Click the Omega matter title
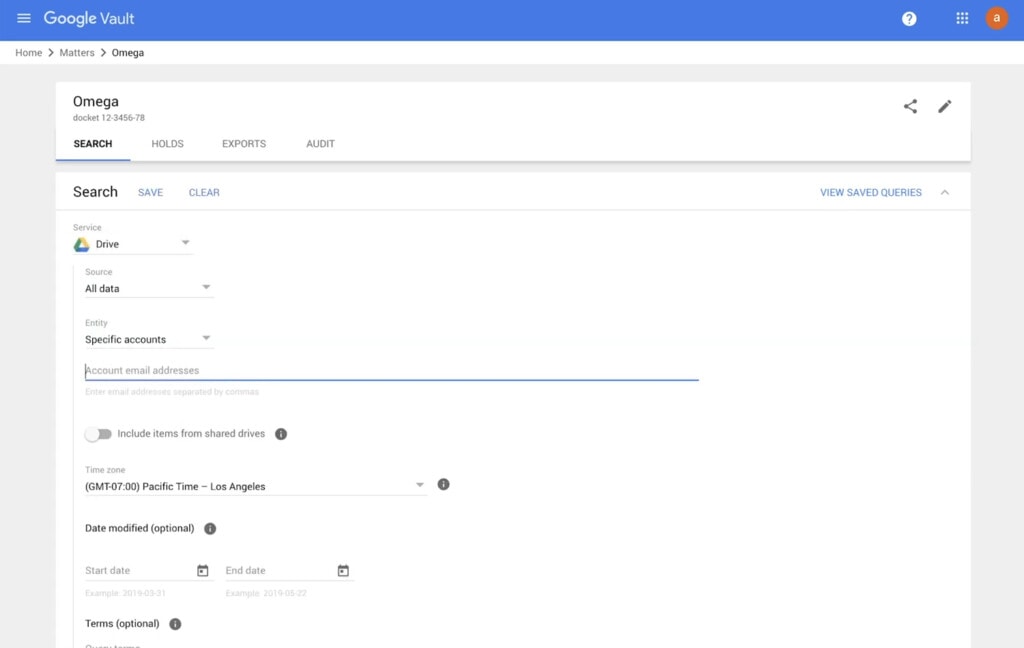This screenshot has height=648, width=1024. click(96, 101)
